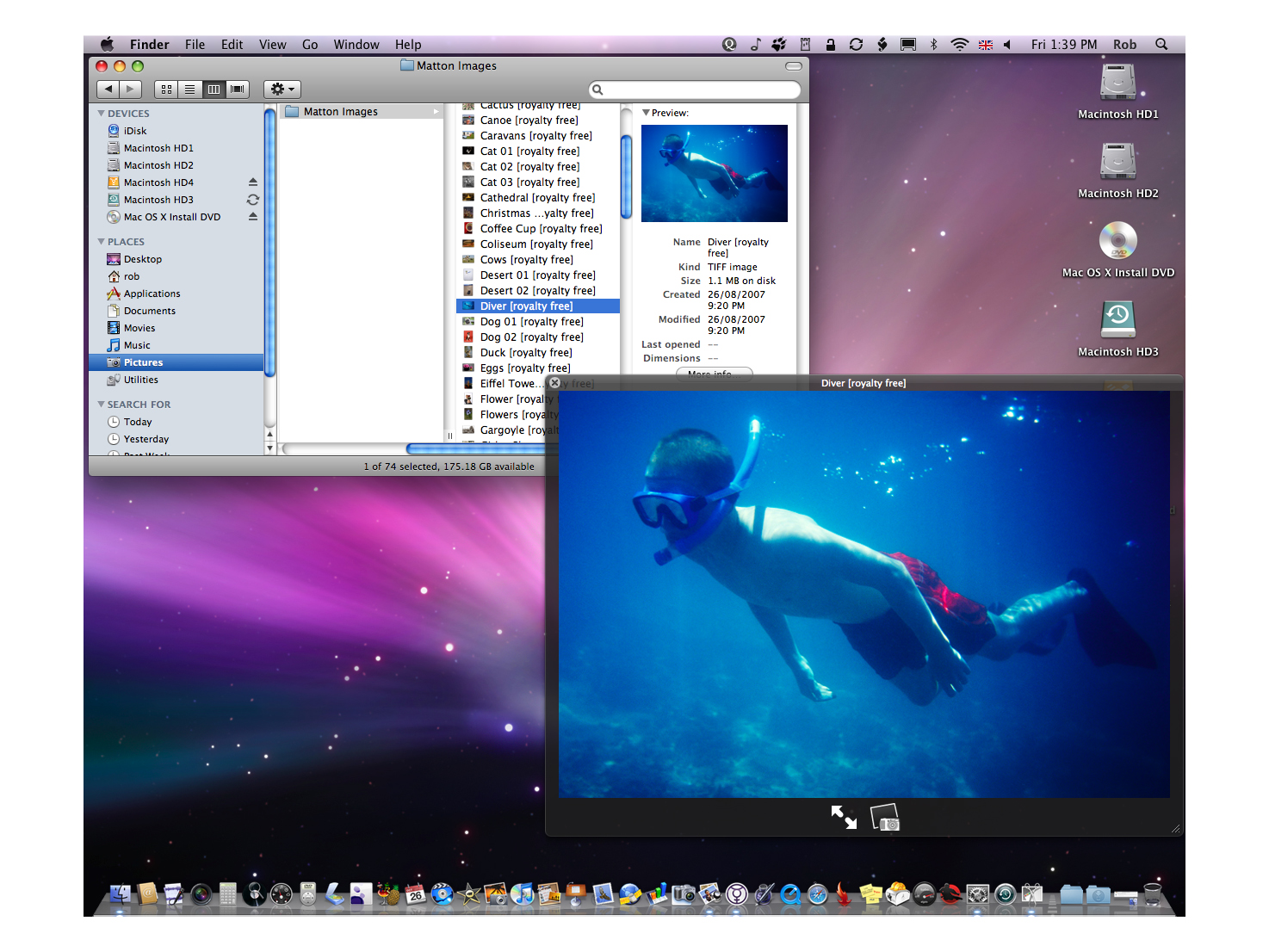Switch Finder to column view
The image size is (1269, 952).
pos(214,89)
